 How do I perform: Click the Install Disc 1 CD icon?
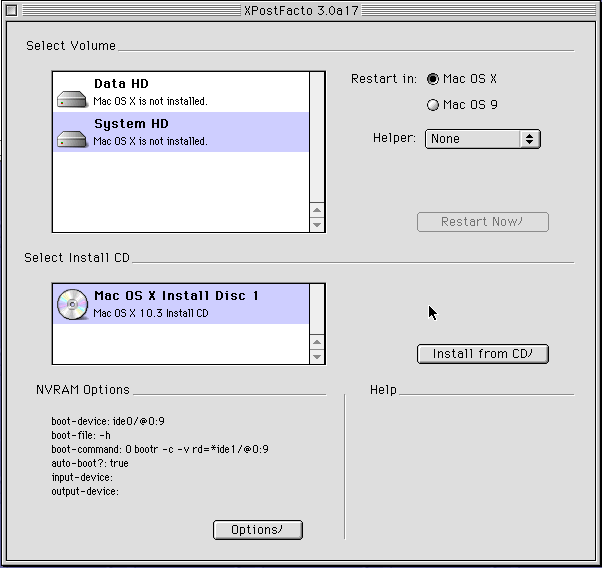[x=72, y=304]
